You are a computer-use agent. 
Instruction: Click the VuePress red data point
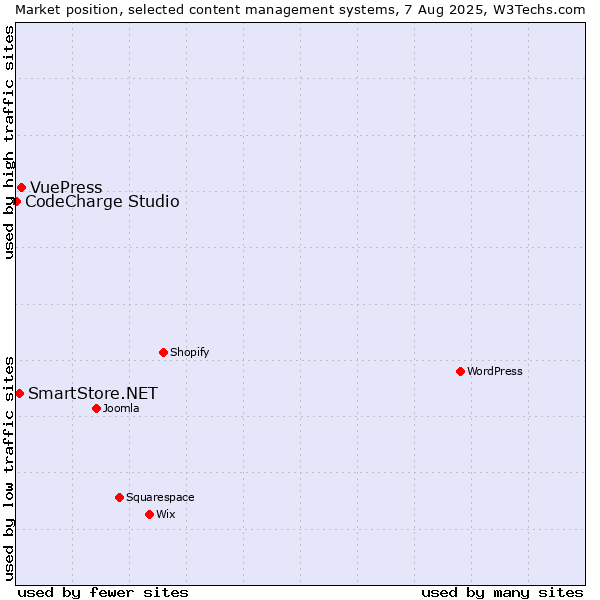tap(22, 188)
